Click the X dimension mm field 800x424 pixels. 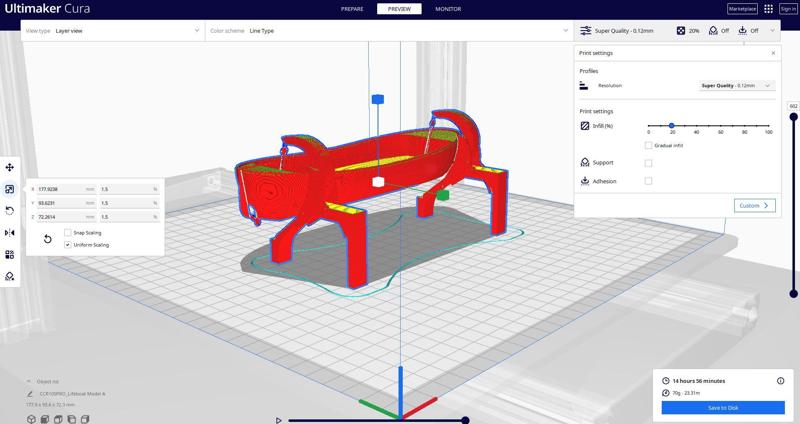tap(66, 189)
